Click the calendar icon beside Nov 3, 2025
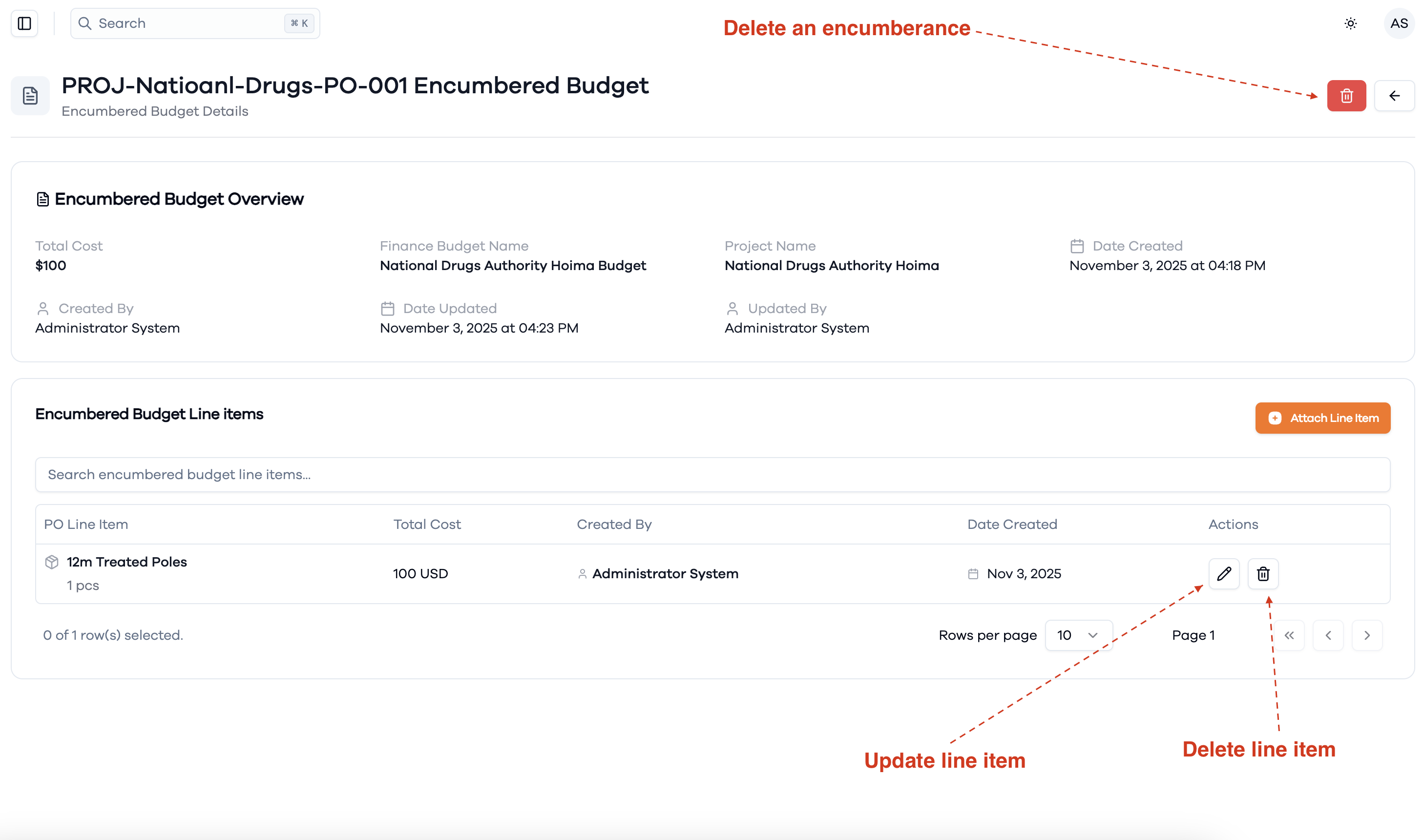1424x840 pixels. tap(973, 574)
